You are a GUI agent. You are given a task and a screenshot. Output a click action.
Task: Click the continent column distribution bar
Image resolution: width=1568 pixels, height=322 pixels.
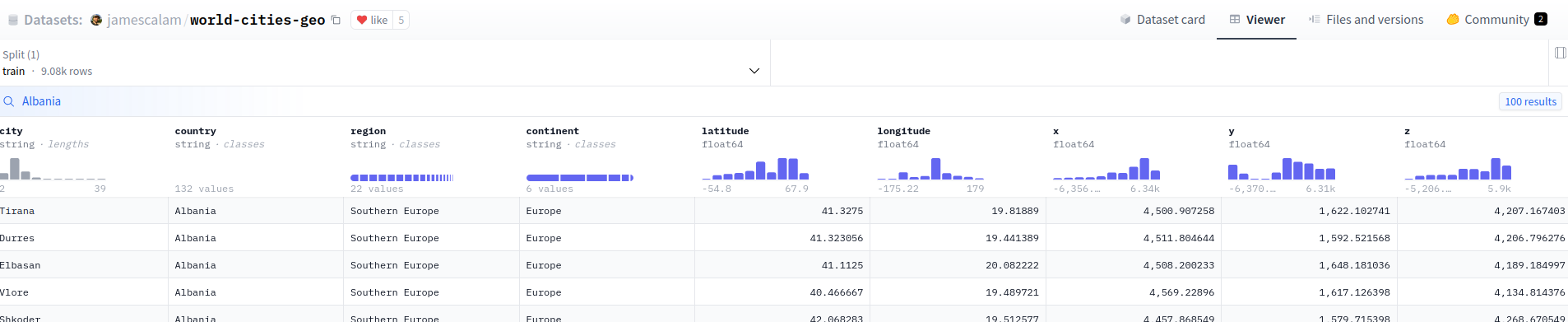[x=580, y=178]
